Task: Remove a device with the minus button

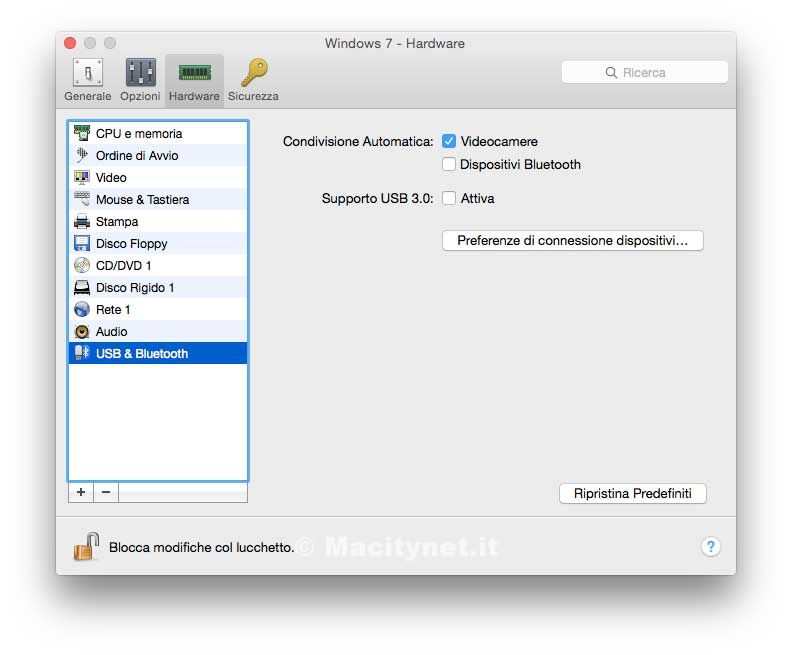Action: pyautogui.click(x=106, y=492)
